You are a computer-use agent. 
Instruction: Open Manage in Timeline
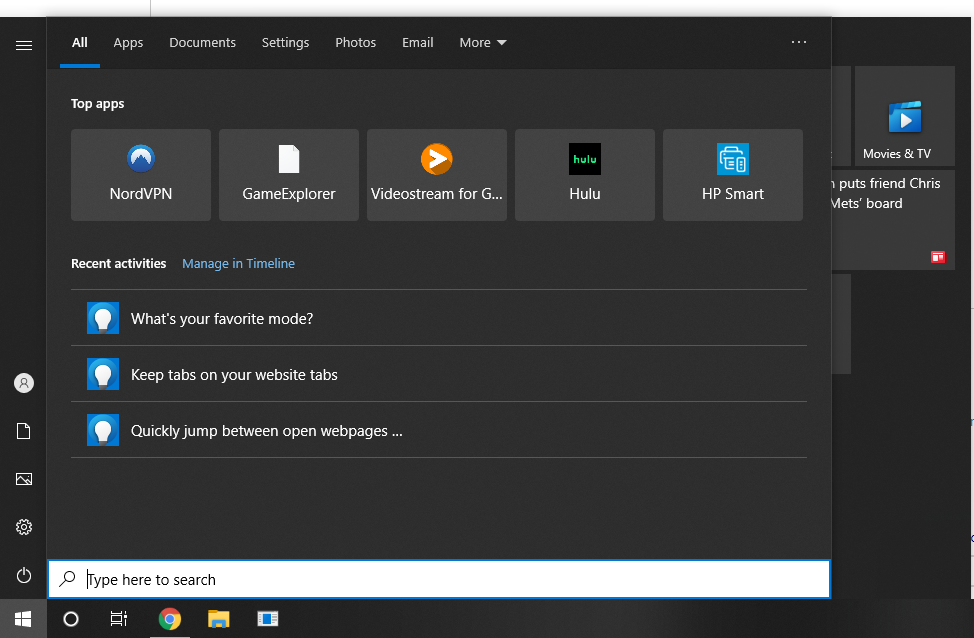(x=238, y=263)
